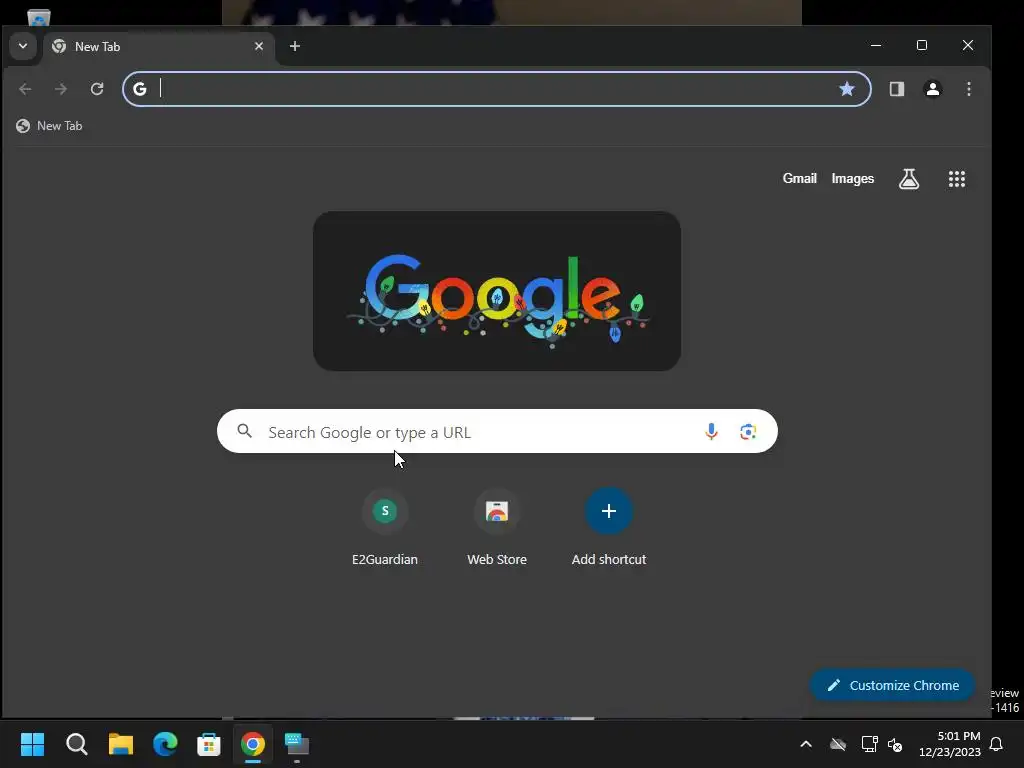Search by image with Google Lens
This screenshot has width=1024, height=768.
(x=748, y=431)
